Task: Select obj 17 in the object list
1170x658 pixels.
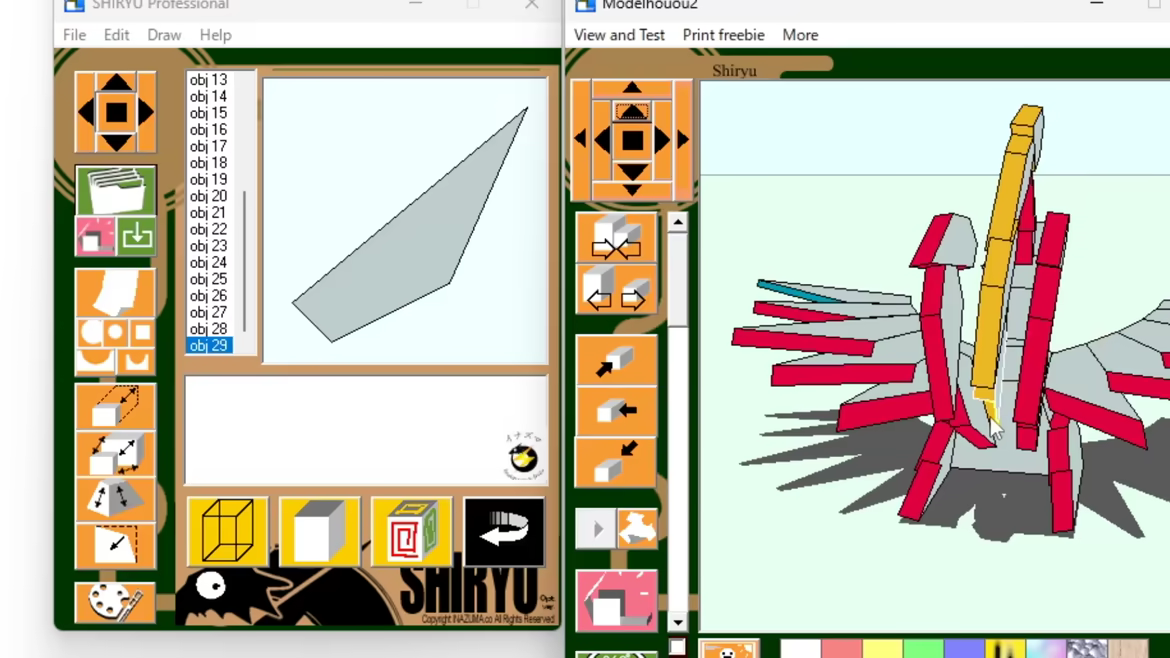Action: (209, 146)
